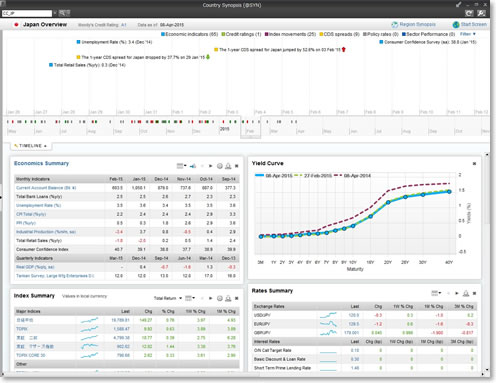The width and height of the screenshot is (498, 383).
Task: Click the green down arrow on CDS dropped event
Action: (x=208, y=57)
